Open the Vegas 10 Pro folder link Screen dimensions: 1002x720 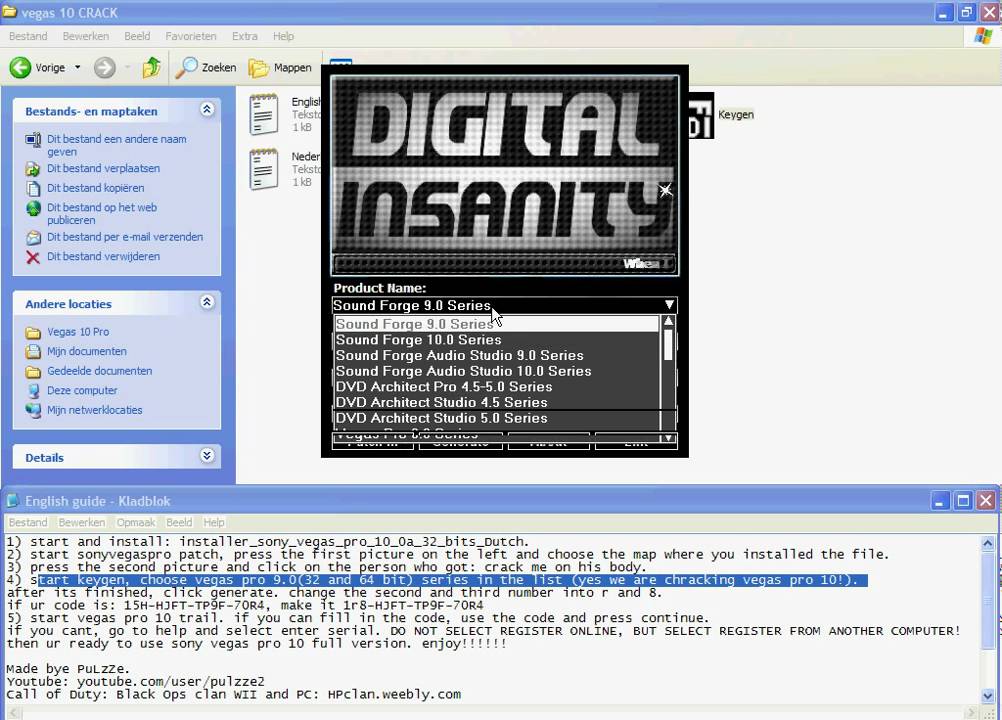pyautogui.click(x=78, y=332)
